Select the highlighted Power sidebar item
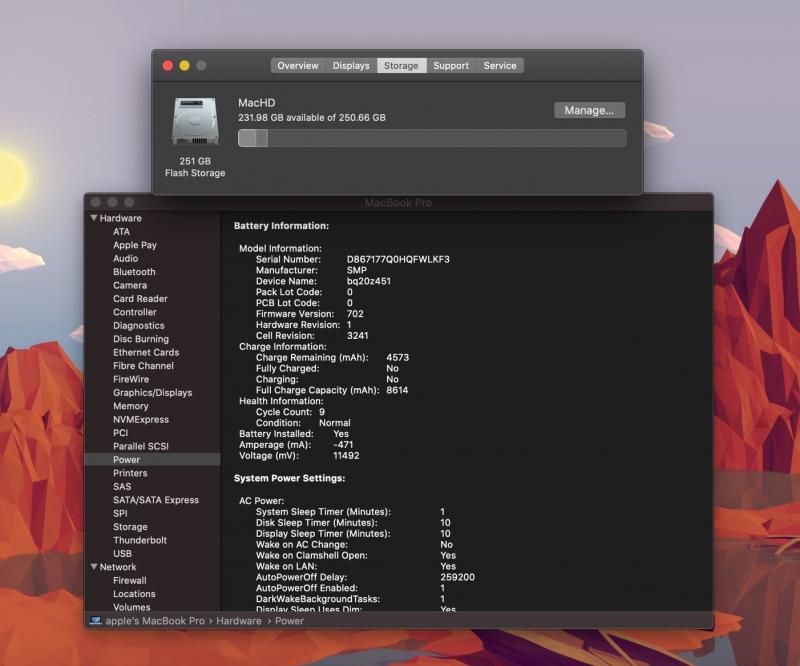800x666 pixels. [152, 459]
